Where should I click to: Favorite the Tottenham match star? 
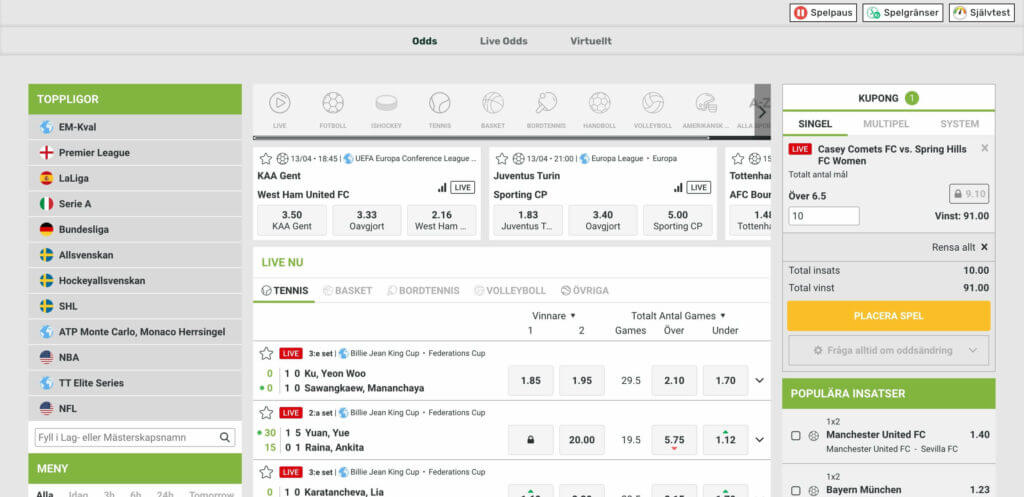(x=738, y=159)
